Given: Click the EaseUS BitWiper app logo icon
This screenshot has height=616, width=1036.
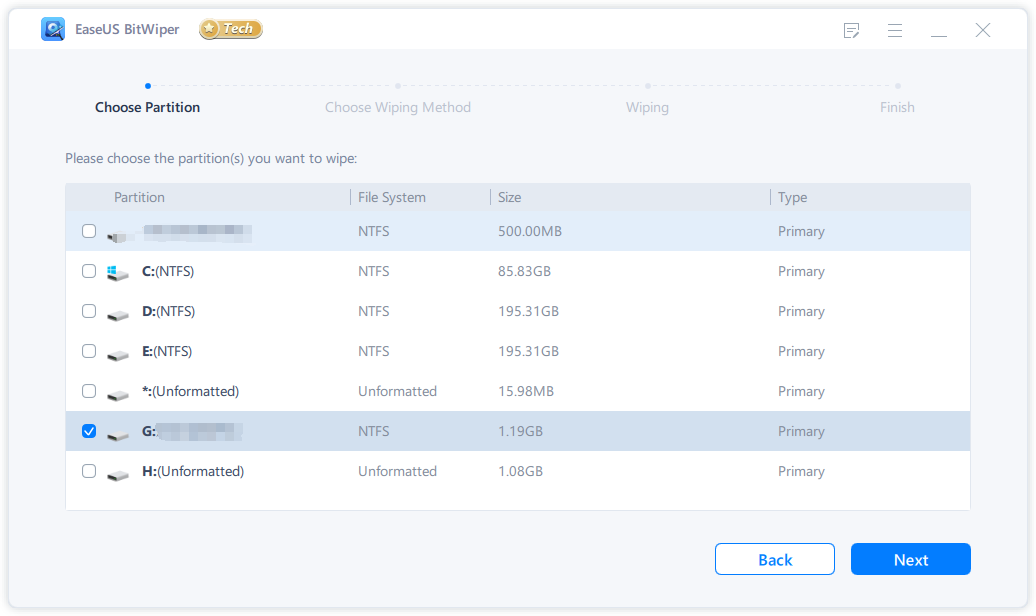Looking at the screenshot, I should tap(53, 30).
